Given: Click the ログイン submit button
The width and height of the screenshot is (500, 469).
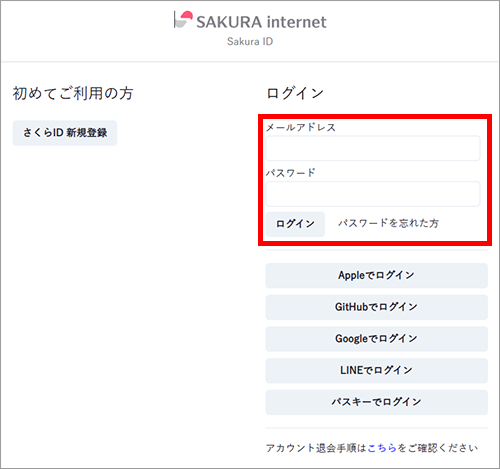Looking at the screenshot, I should click(295, 224).
